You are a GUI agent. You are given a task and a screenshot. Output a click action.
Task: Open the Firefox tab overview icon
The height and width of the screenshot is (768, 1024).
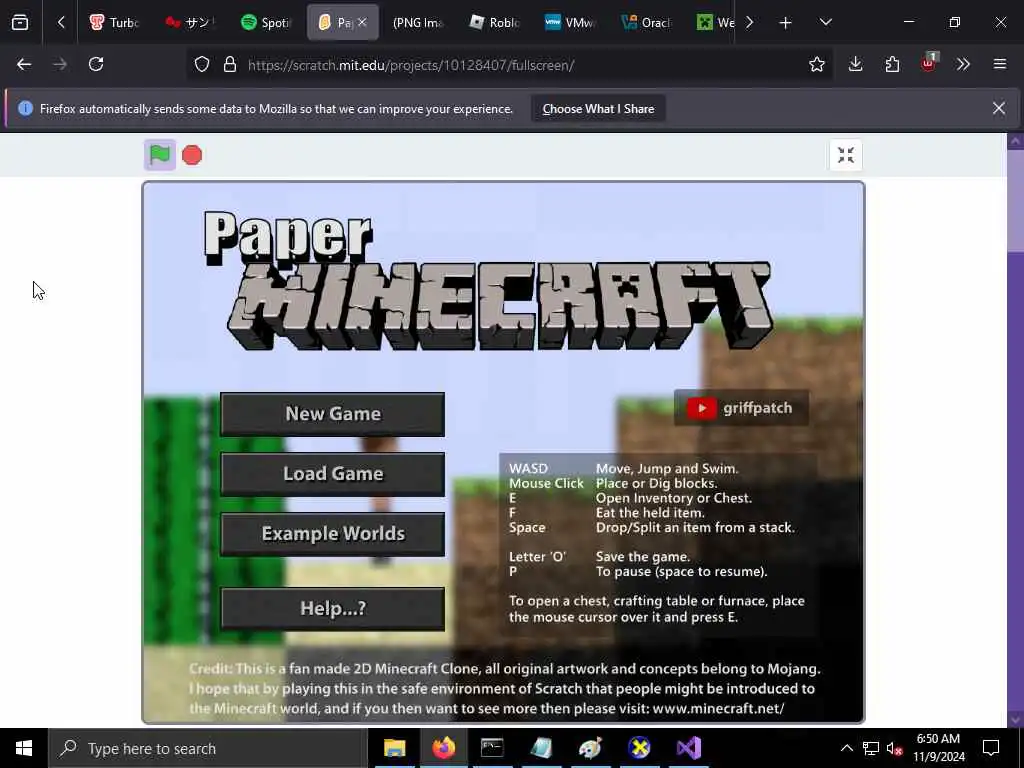point(20,22)
